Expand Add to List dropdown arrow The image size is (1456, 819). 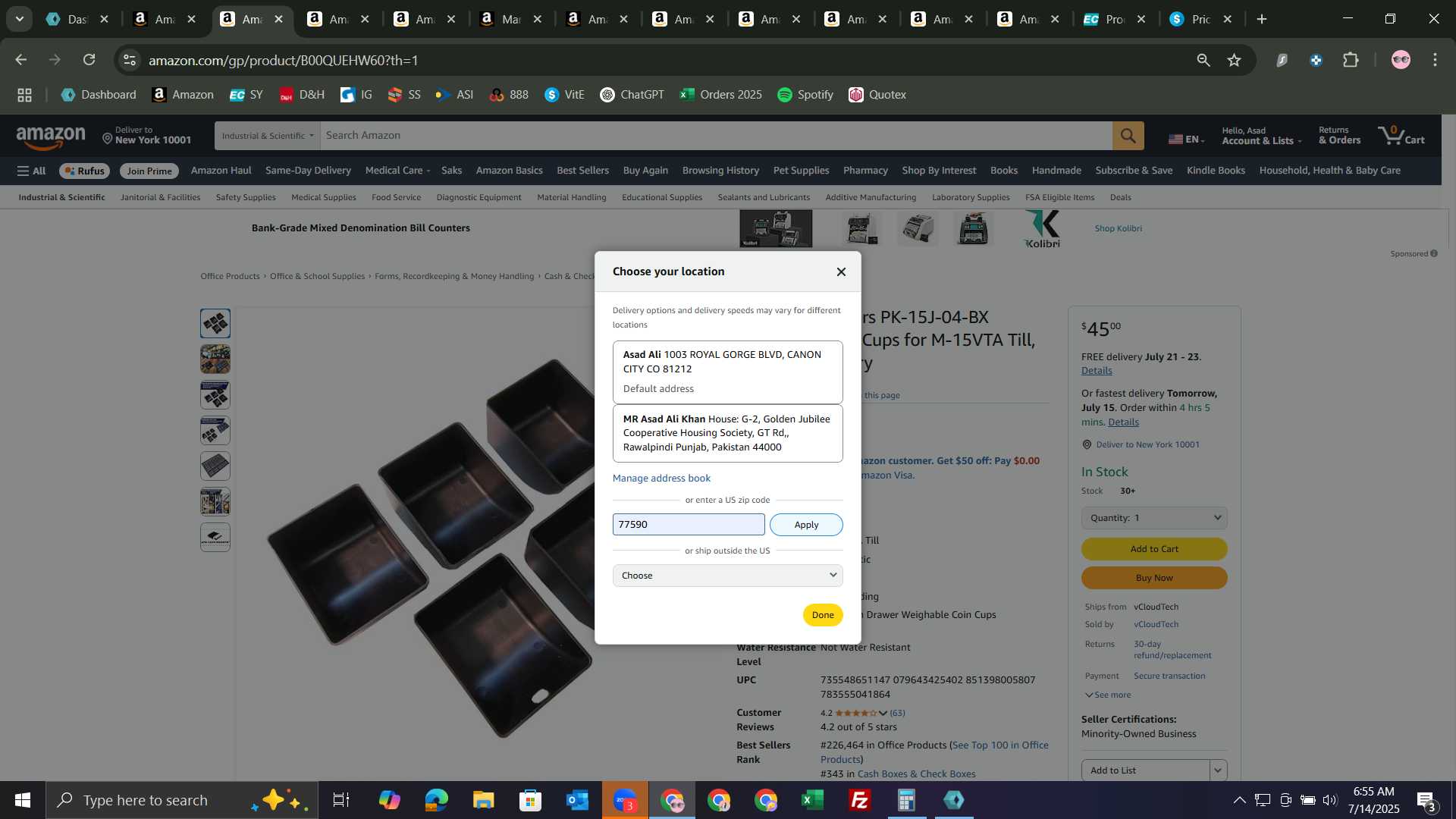pos(1218,770)
